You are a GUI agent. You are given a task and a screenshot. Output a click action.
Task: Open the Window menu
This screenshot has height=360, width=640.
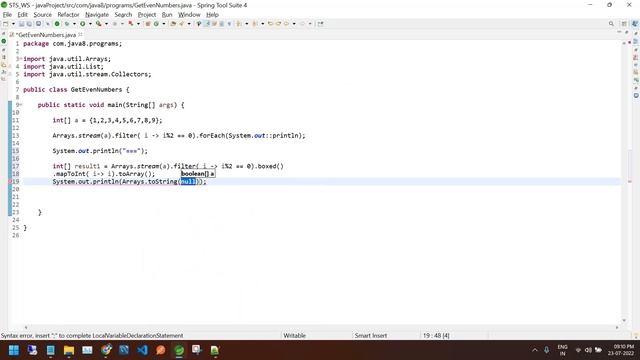click(x=189, y=14)
